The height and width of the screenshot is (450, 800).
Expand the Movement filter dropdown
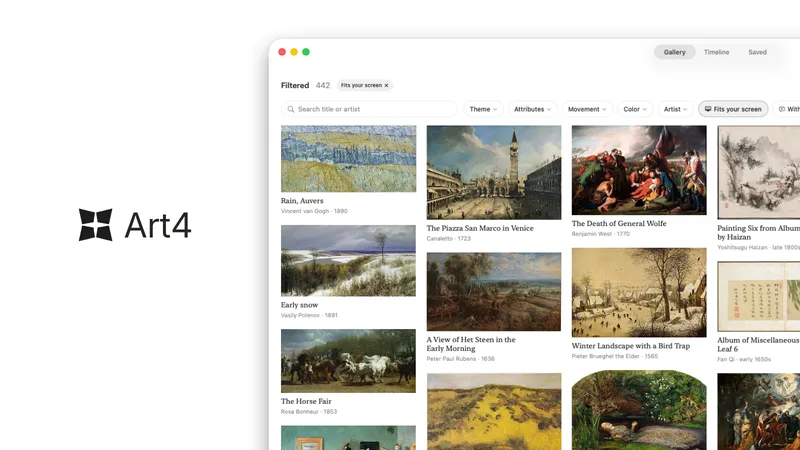pyautogui.click(x=587, y=109)
